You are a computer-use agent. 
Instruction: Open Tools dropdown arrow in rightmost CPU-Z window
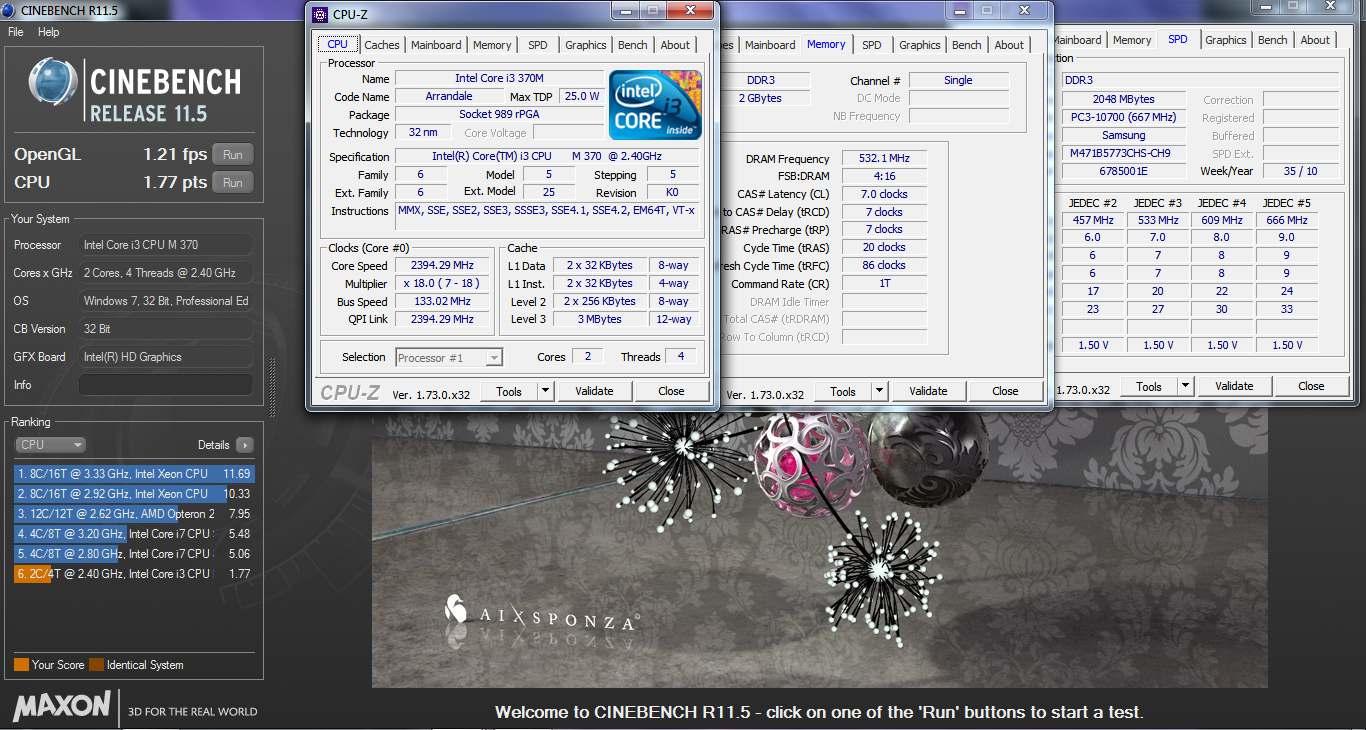1186,386
